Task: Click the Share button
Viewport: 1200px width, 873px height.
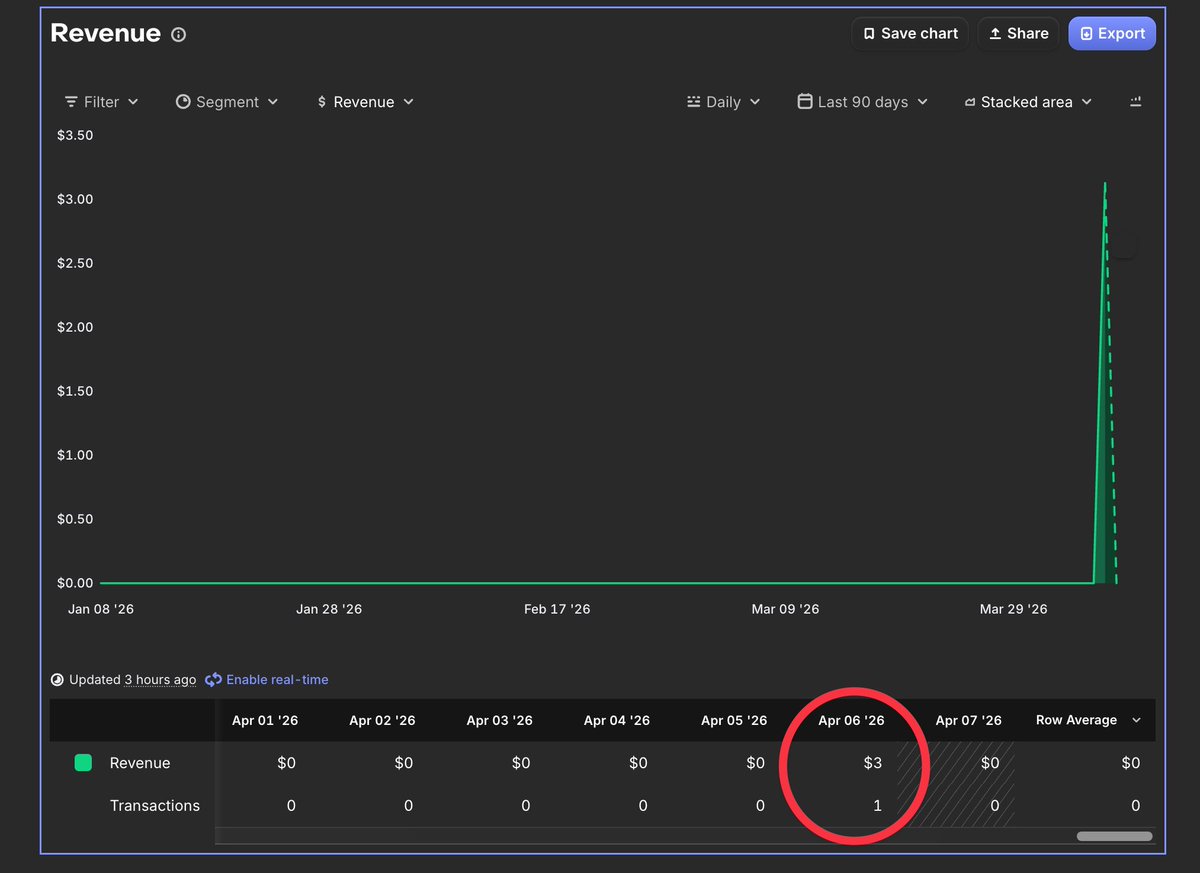Action: [1018, 33]
